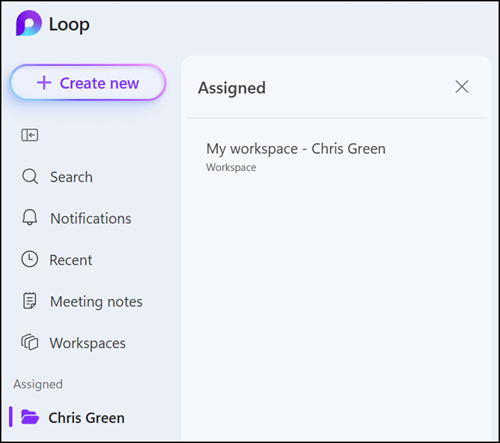Open the Recent label in the sidebar
500x443 pixels.
click(x=71, y=260)
